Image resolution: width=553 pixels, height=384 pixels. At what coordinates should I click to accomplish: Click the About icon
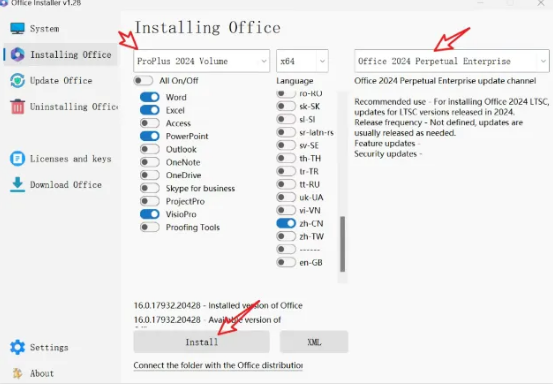click(17, 373)
